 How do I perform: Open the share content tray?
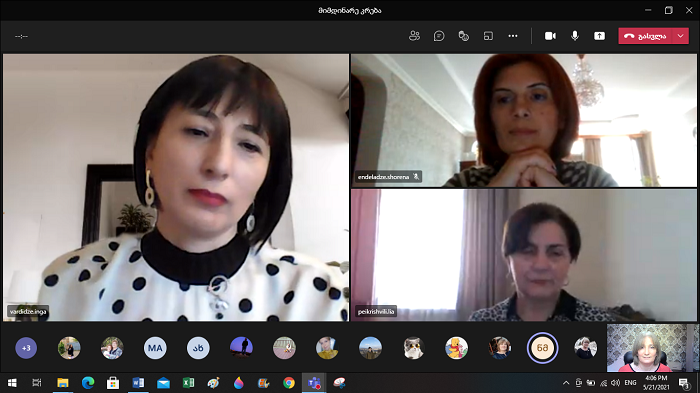tap(599, 36)
